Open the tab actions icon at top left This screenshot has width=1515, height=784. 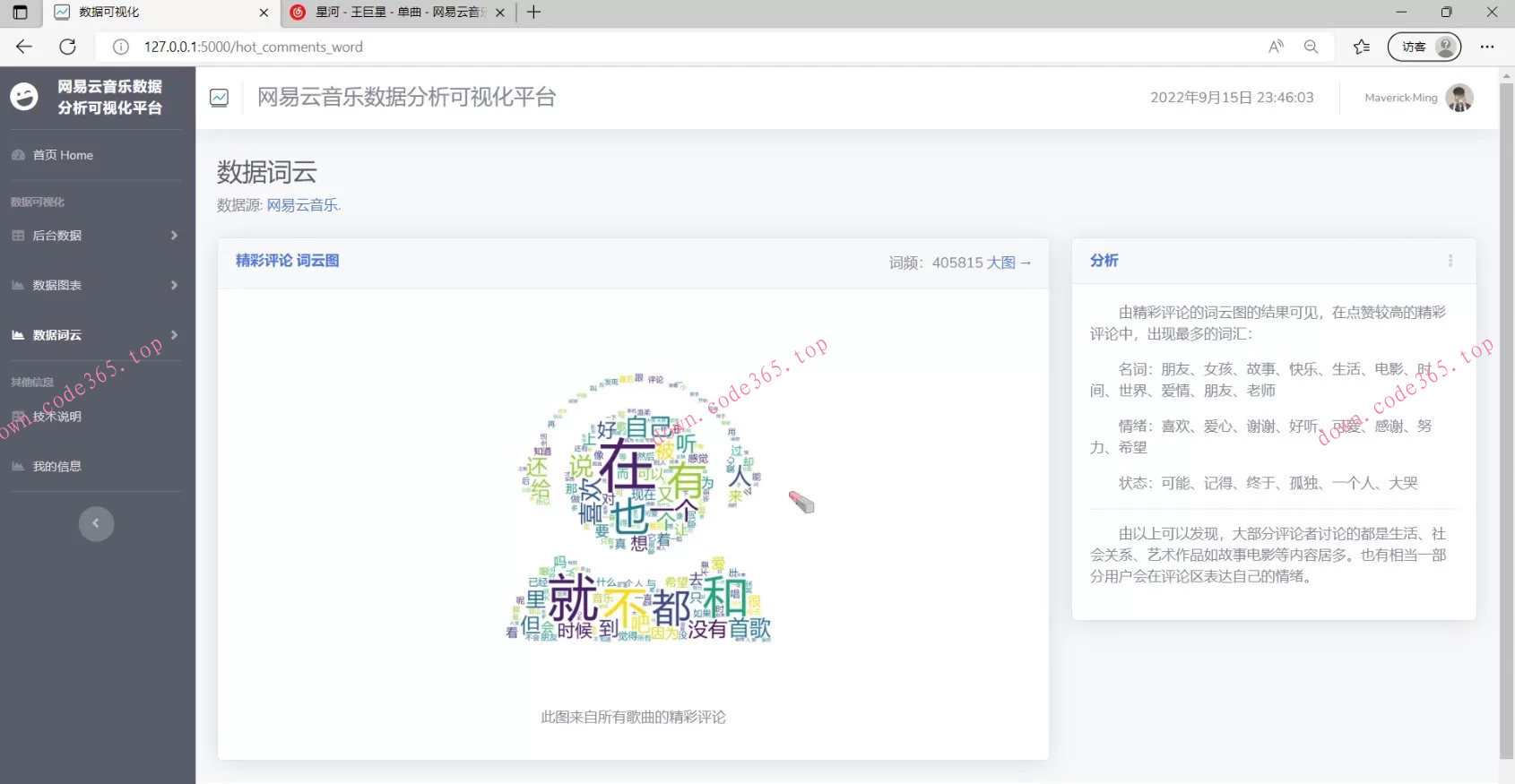click(x=20, y=13)
